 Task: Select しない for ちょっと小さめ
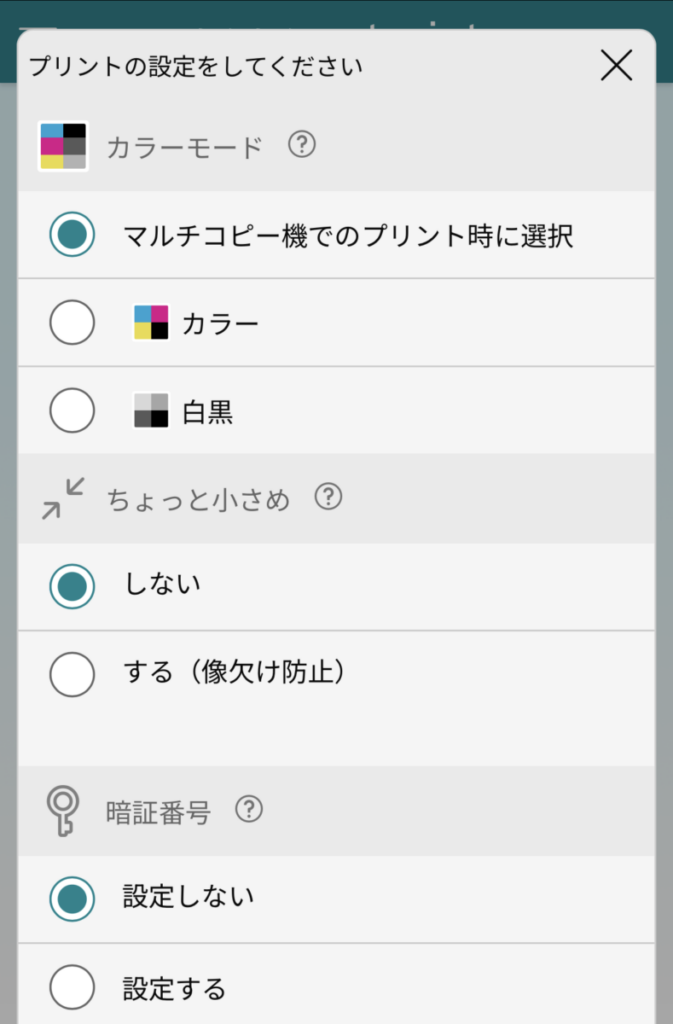pos(71,586)
